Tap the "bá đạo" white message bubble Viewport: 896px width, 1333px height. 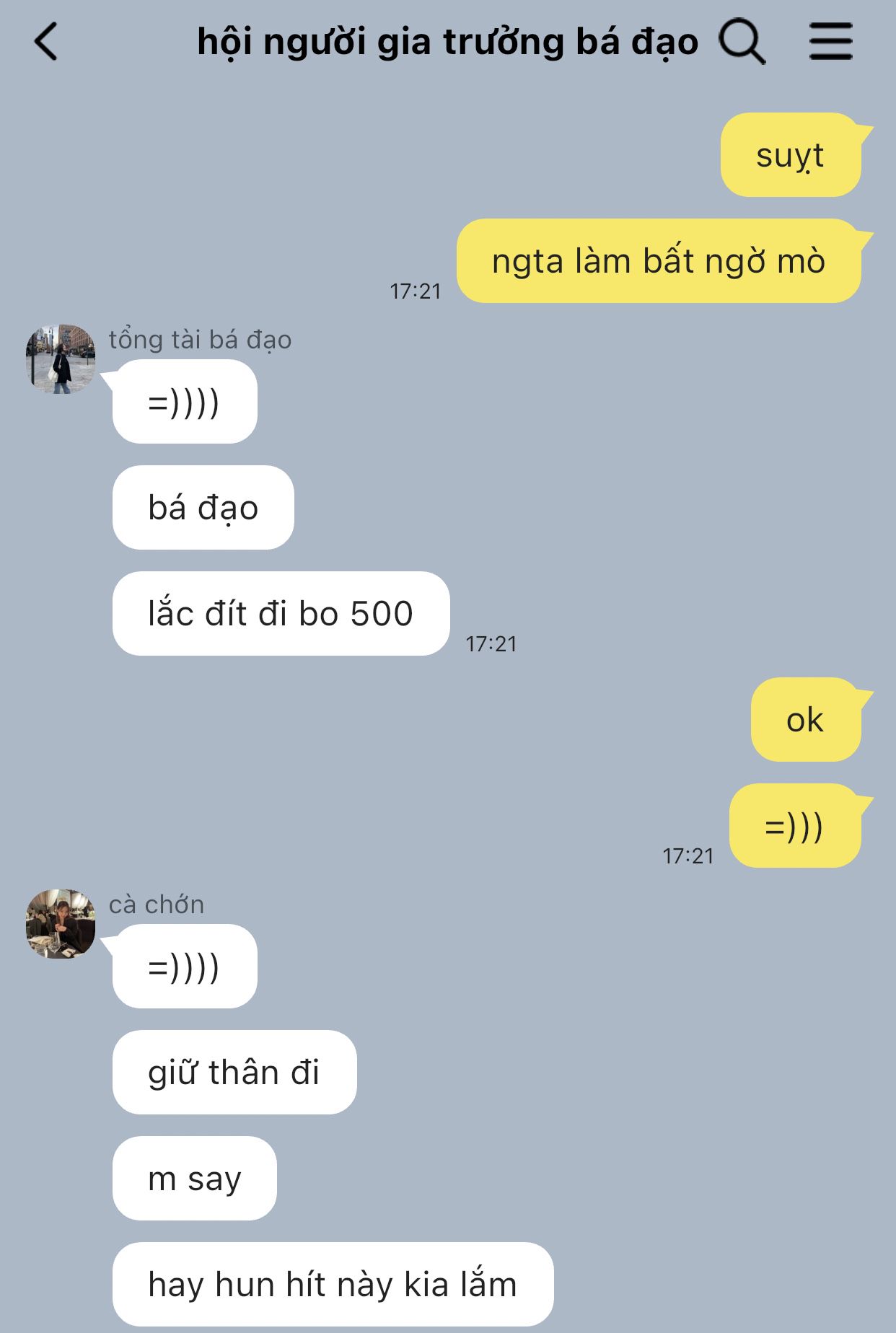pos(203,507)
